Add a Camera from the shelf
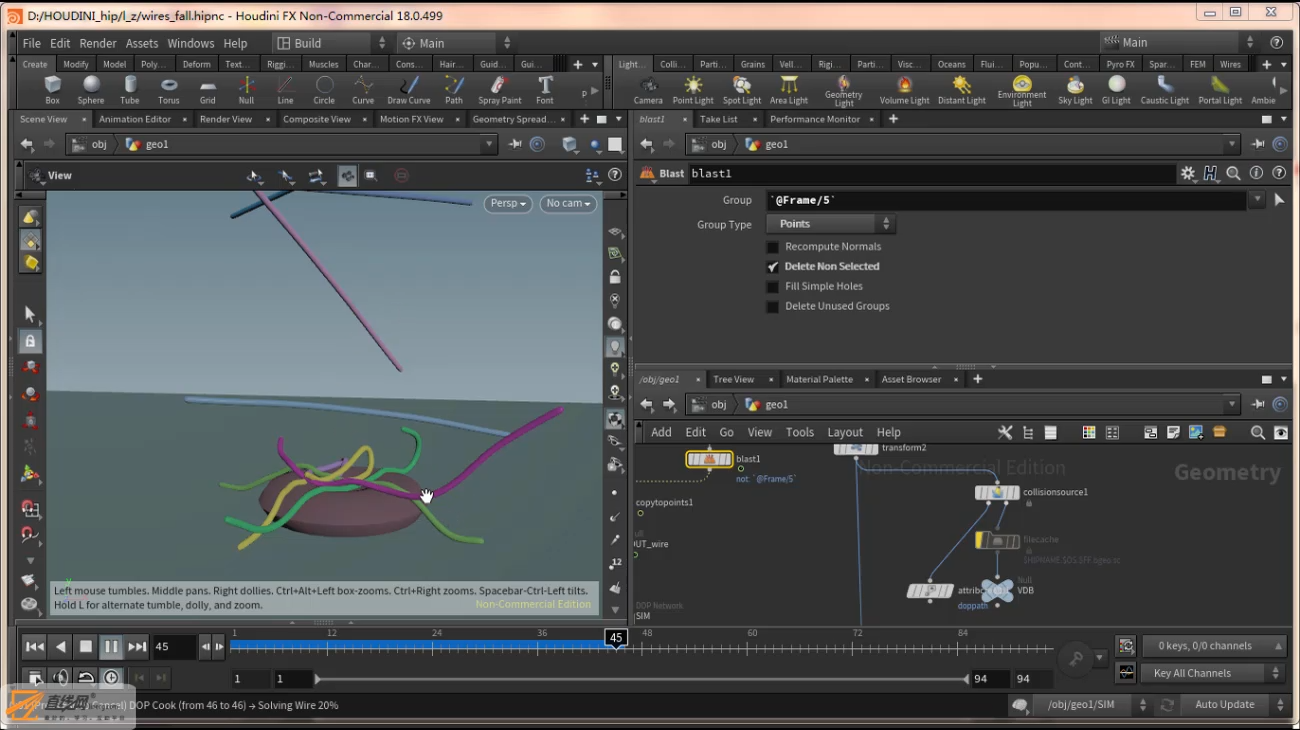Image resolution: width=1300 pixels, height=730 pixels. [648, 89]
